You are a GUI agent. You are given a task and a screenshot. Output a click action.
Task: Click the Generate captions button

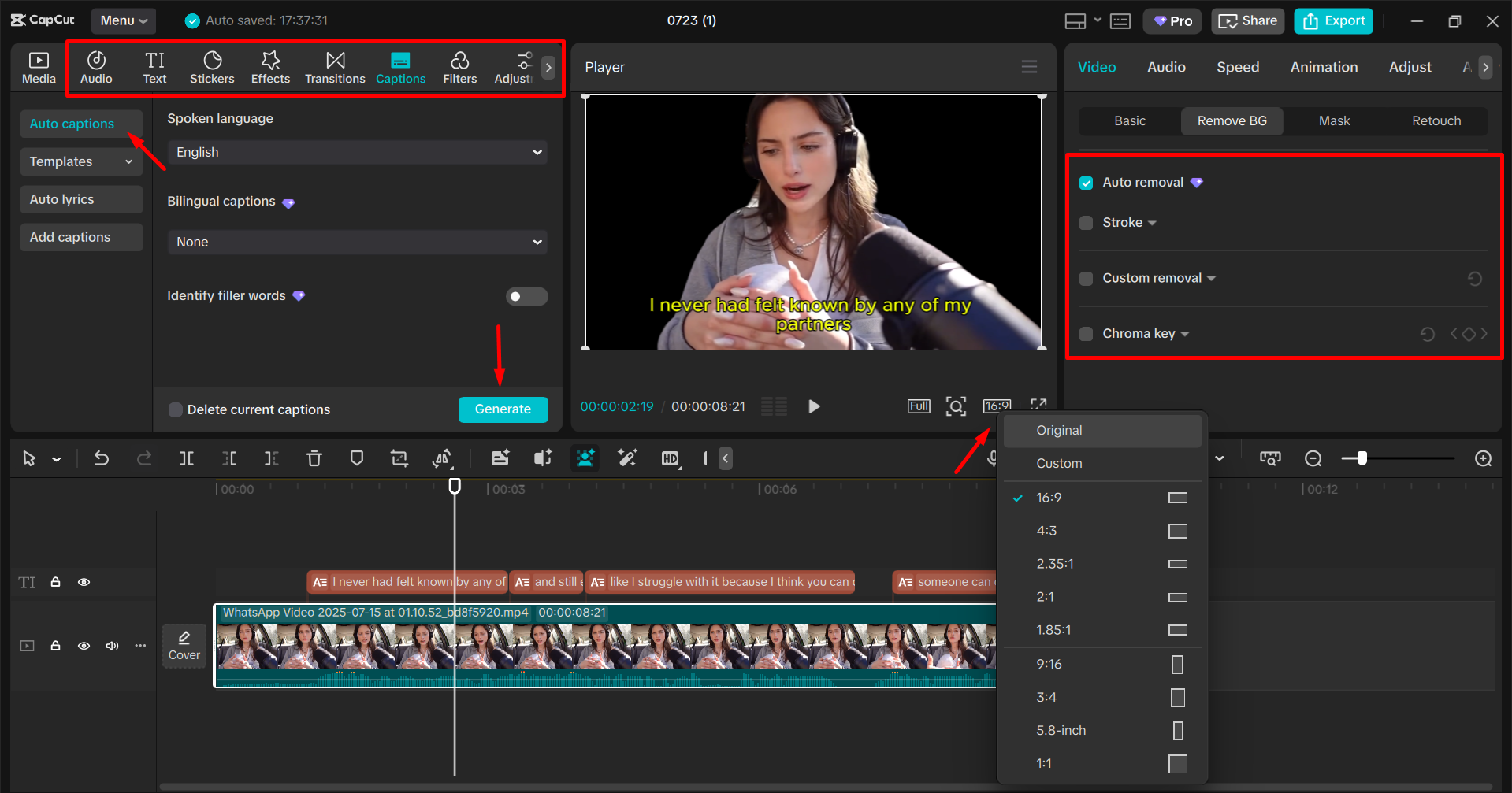(x=503, y=409)
